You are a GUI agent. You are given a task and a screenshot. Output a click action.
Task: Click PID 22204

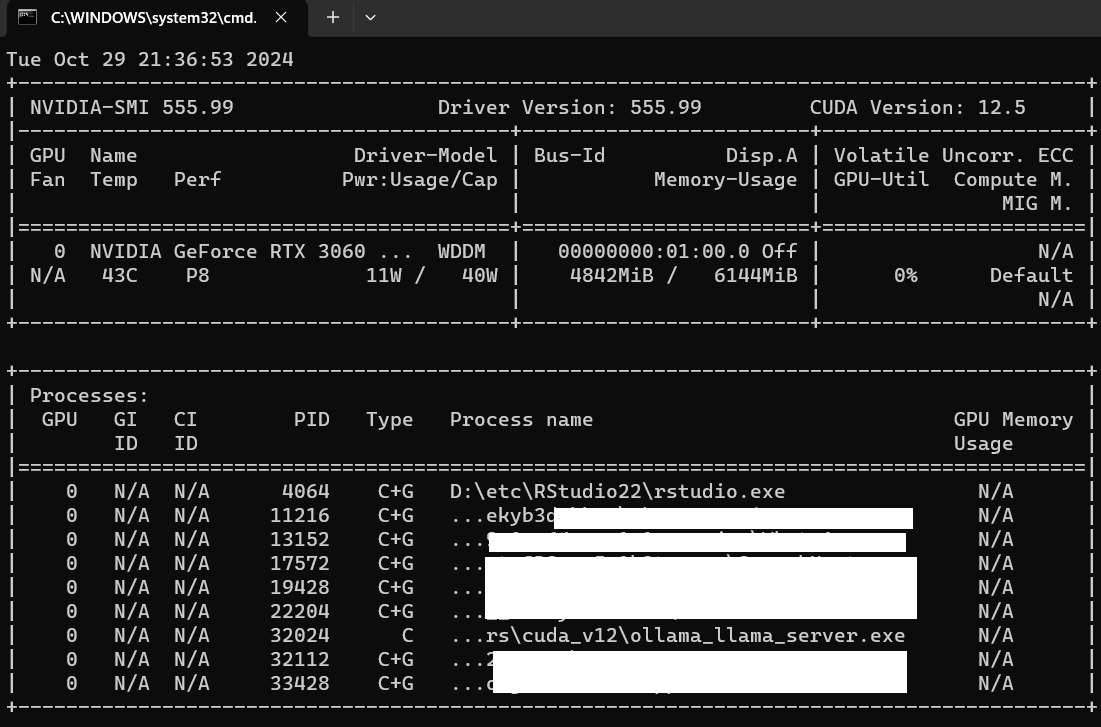pos(300,611)
